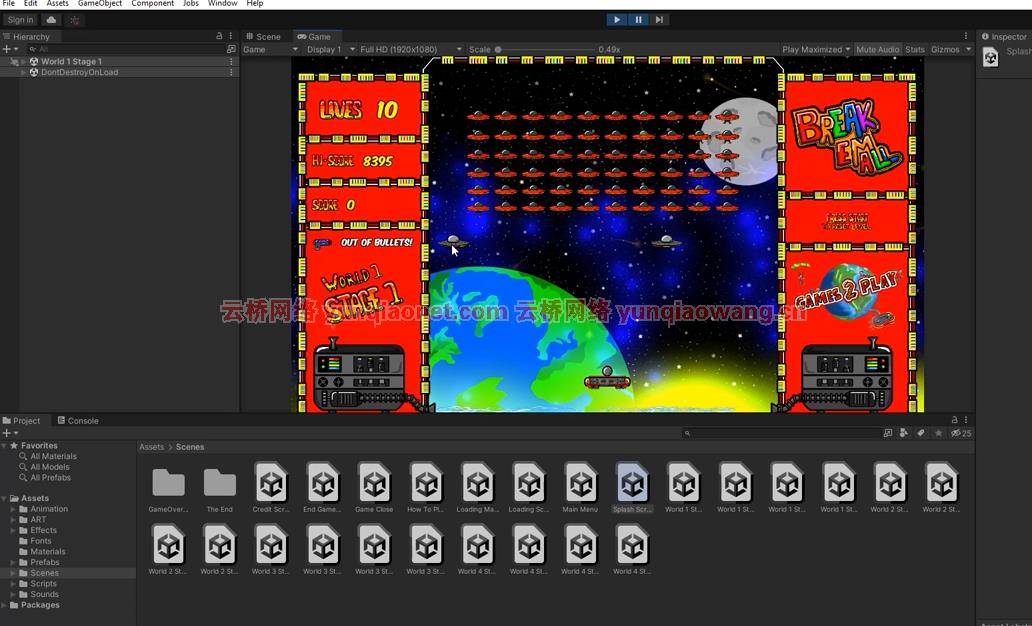The width and height of the screenshot is (1032, 626).
Task: Open the Gizmos dropdown arrow
Action: (x=968, y=49)
